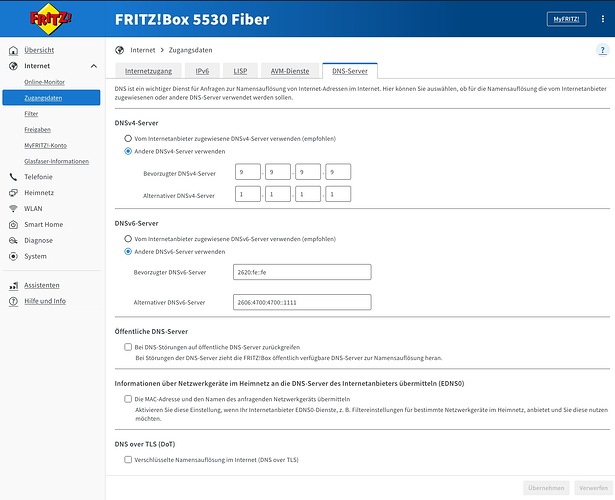615x500 pixels.
Task: Enable DNS over TLS encrypted name resolution
Action: 127,459
